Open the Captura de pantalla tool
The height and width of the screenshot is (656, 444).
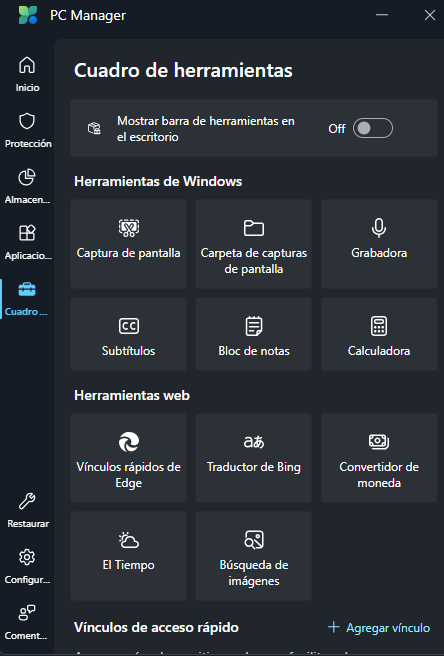[128, 243]
